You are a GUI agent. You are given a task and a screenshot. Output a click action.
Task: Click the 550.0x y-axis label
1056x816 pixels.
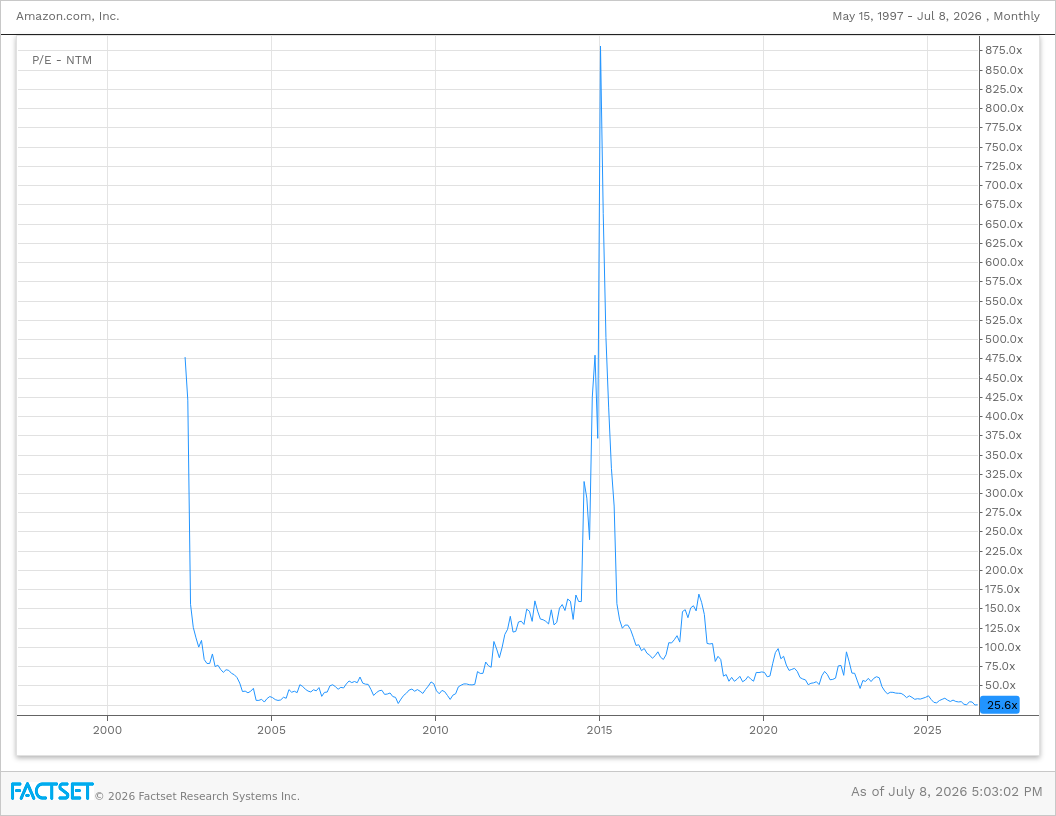(1004, 301)
